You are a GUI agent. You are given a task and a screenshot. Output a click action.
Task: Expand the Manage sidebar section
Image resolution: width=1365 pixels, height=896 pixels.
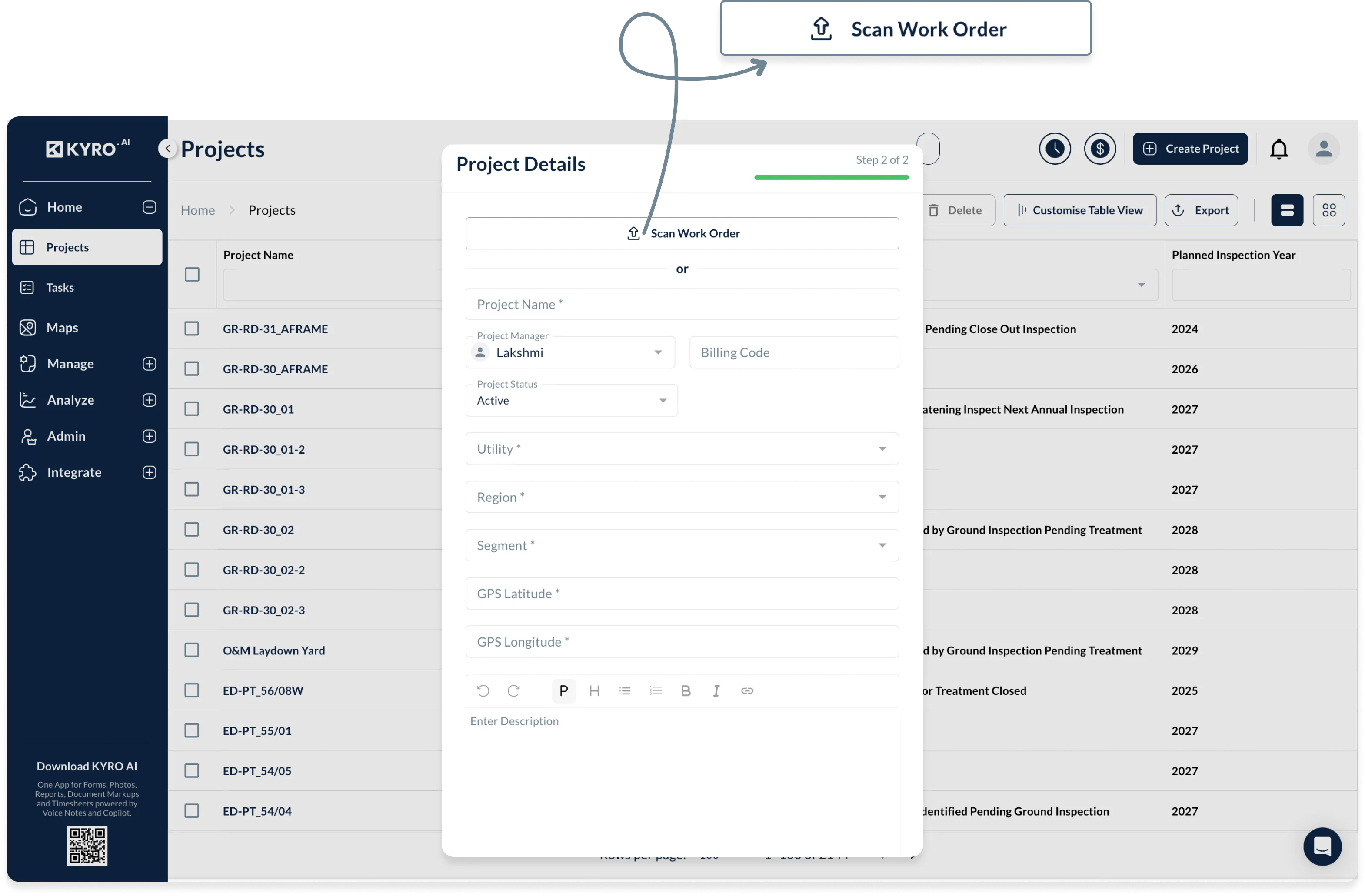pos(149,363)
